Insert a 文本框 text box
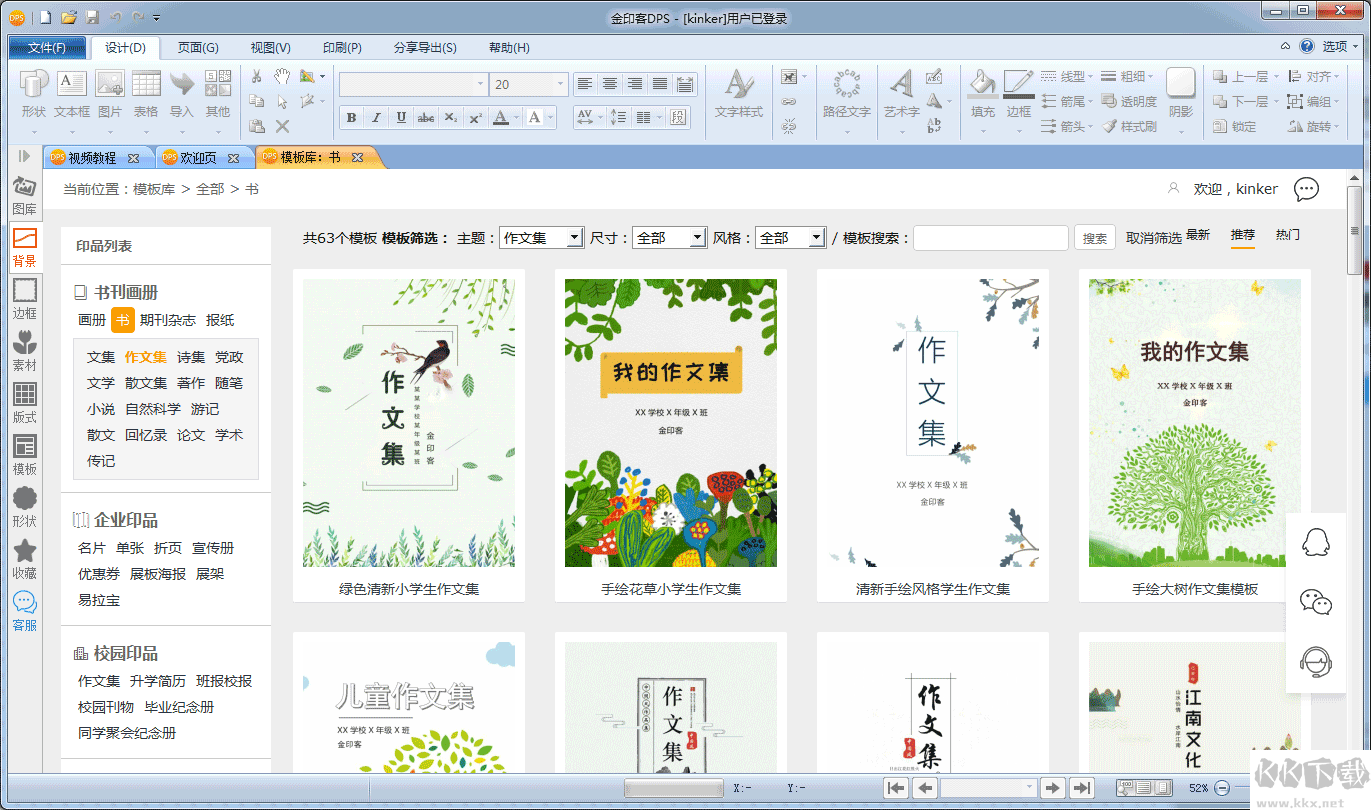 click(x=72, y=94)
